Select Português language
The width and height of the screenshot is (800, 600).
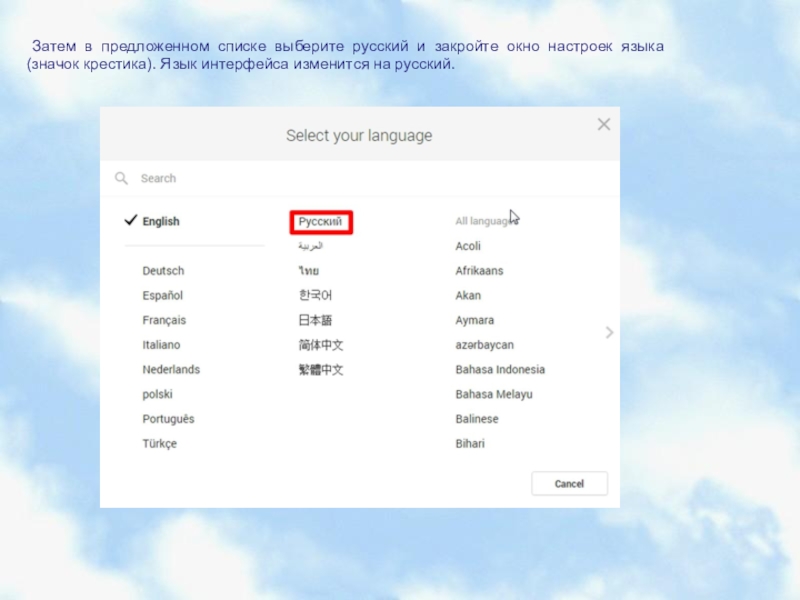coord(168,419)
